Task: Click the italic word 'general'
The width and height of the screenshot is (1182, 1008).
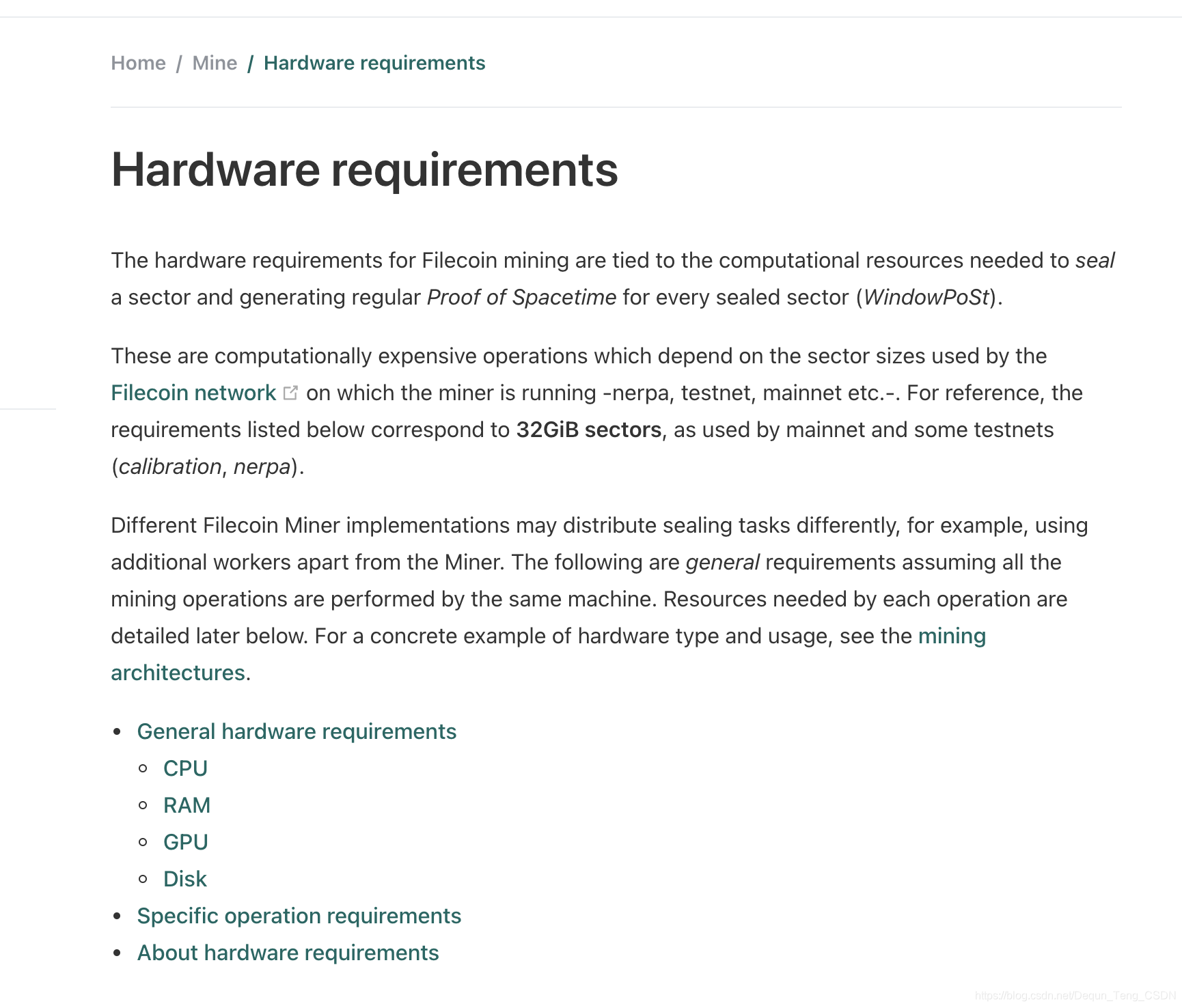Action: [723, 562]
